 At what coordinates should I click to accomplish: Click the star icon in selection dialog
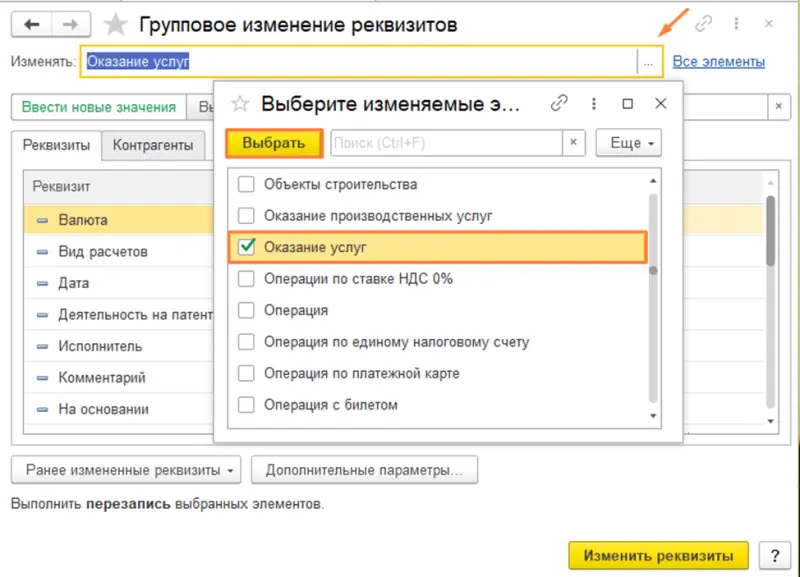[240, 103]
